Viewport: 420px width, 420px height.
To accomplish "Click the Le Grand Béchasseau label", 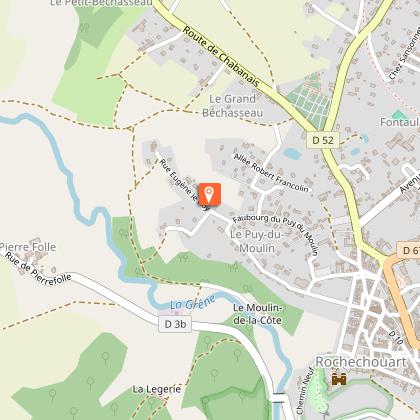I will pos(233,106).
